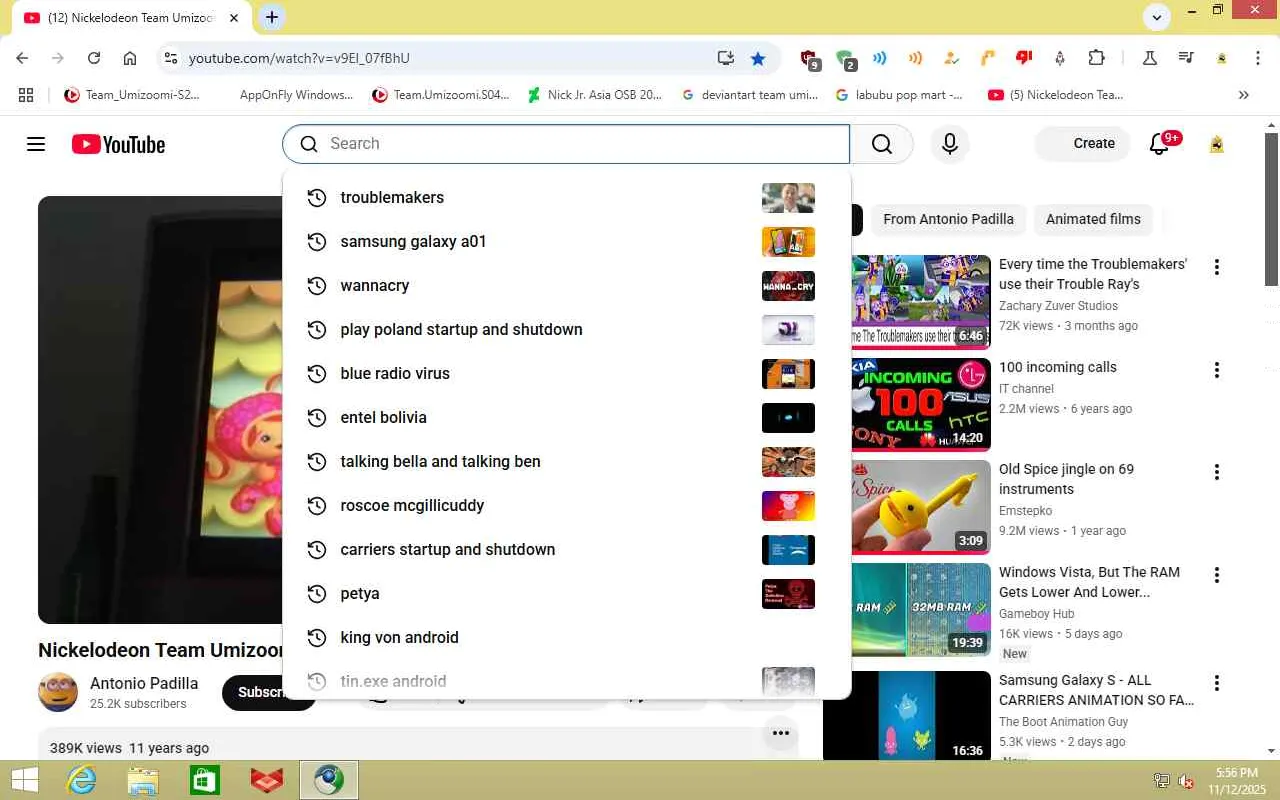The image size is (1280, 800).
Task: Open 'Antonio Padilla' channel name link
Action: click(144, 684)
